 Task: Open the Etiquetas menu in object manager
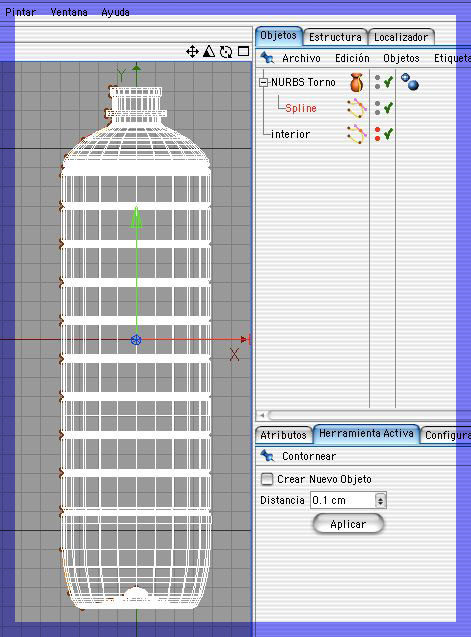coord(452,58)
